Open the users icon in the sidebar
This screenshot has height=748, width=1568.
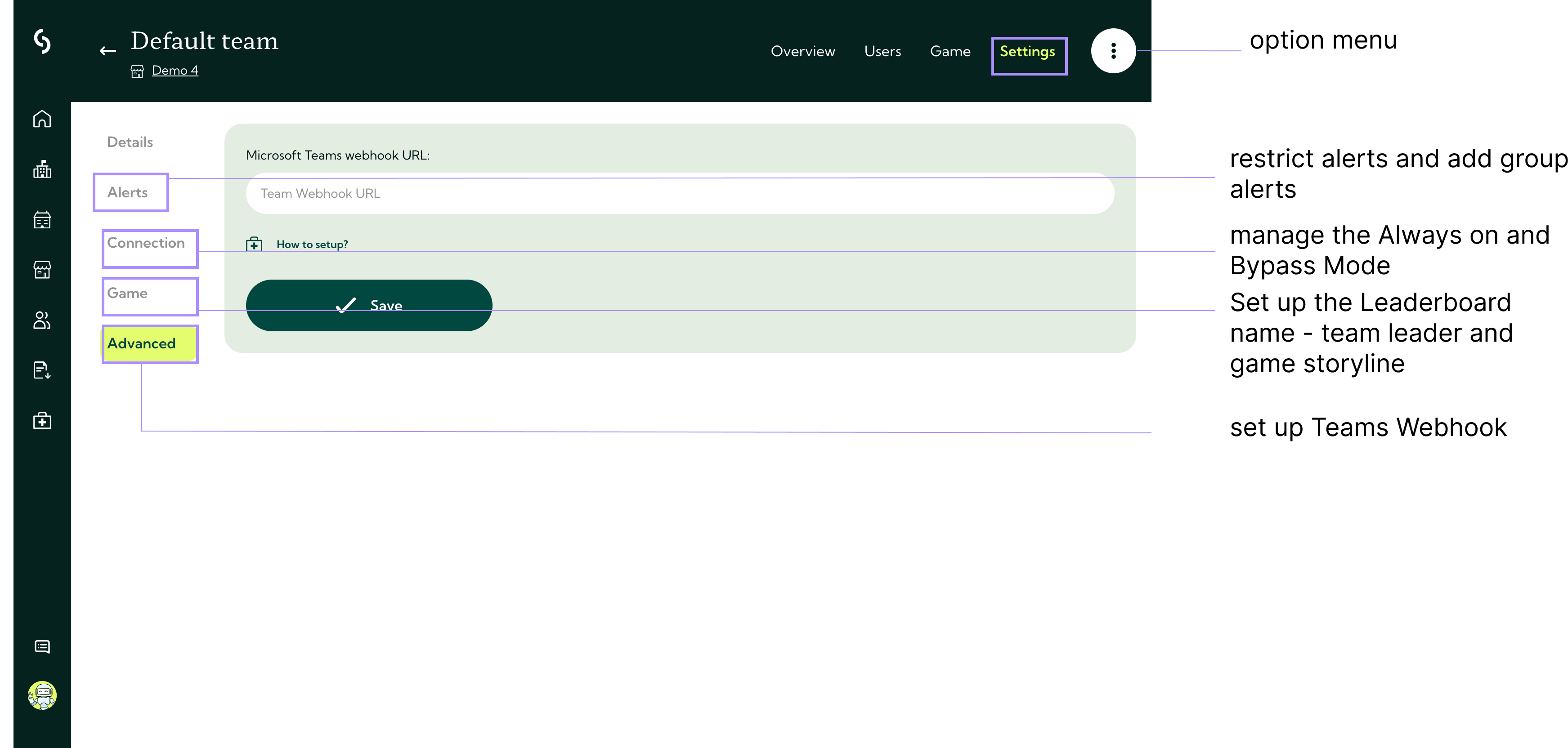click(42, 320)
